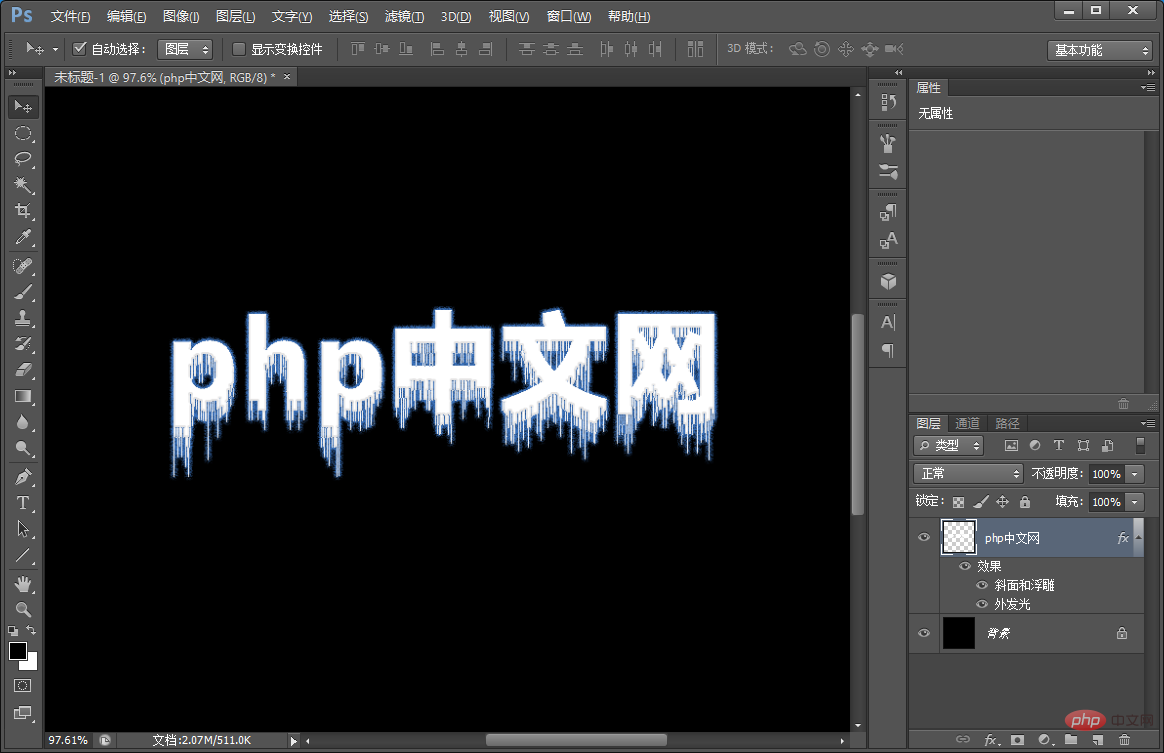Swap foreground and background colors
This screenshot has height=753, width=1164.
pos(31,630)
